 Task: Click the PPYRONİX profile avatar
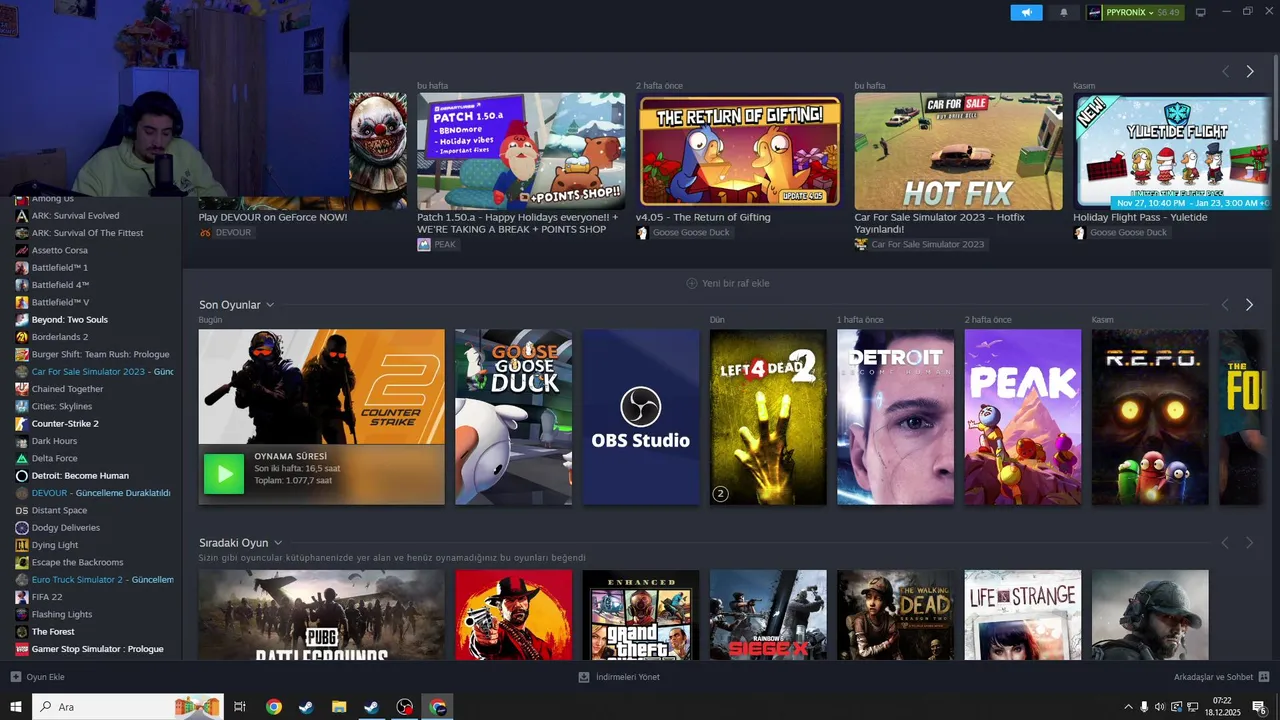[1095, 13]
